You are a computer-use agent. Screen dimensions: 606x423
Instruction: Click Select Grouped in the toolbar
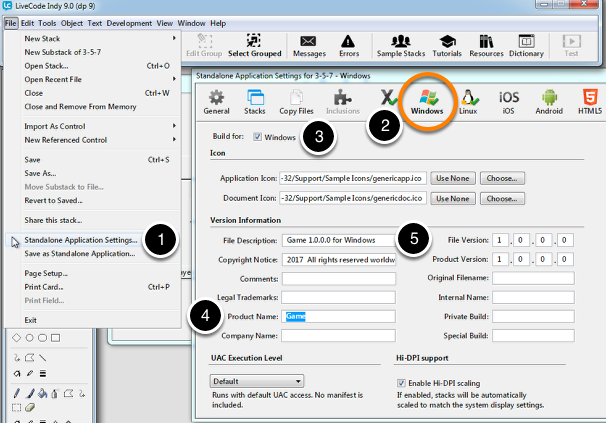tap(254, 46)
